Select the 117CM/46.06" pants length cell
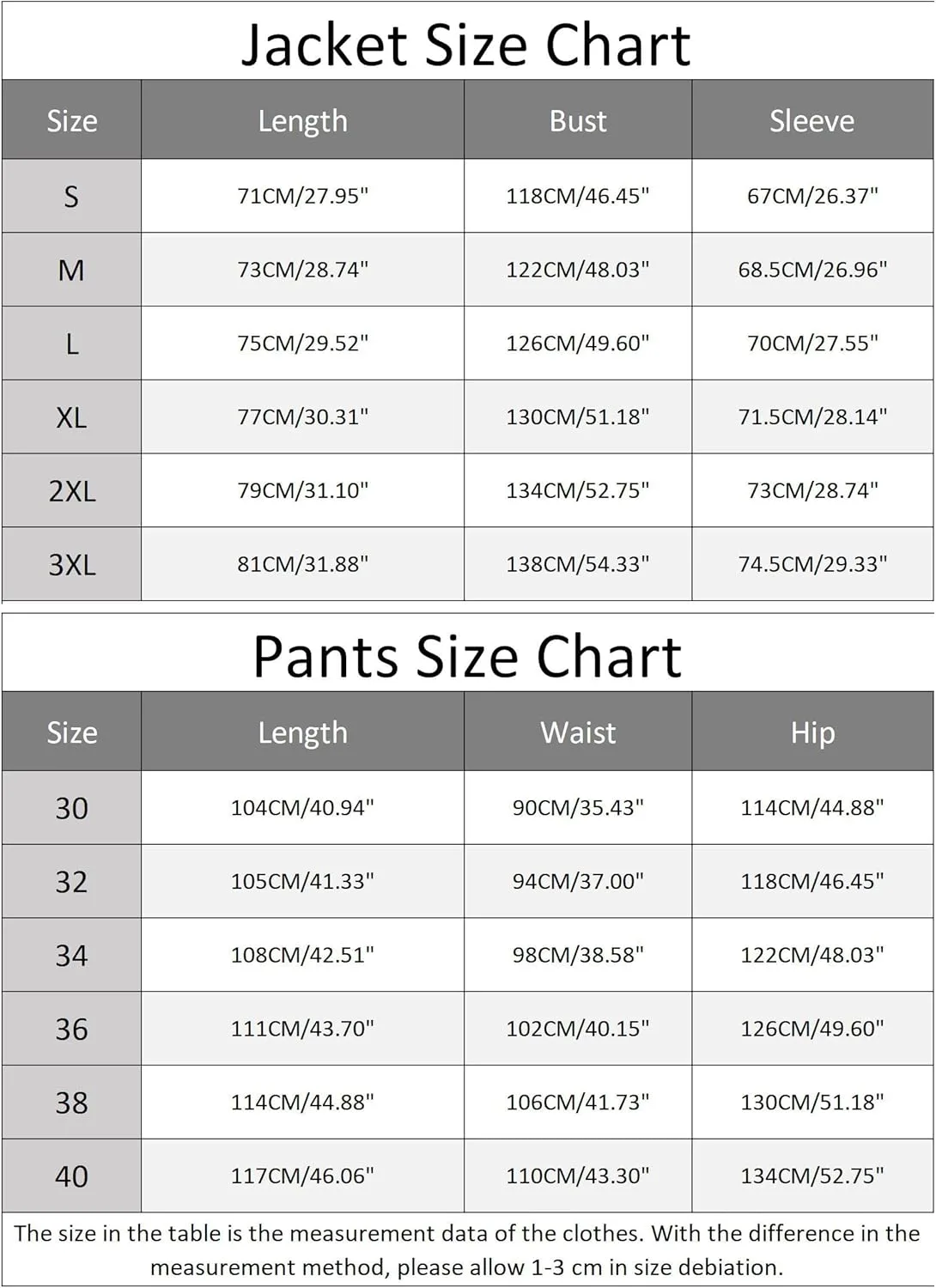 tap(302, 1176)
